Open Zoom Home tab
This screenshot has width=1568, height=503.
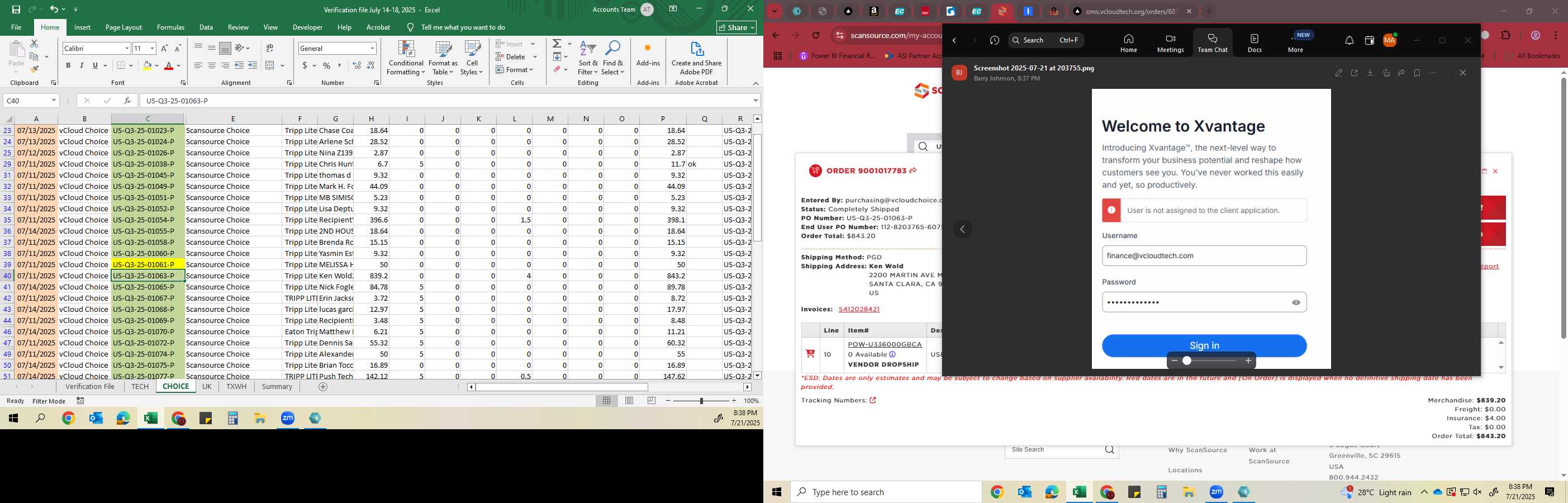point(1129,42)
